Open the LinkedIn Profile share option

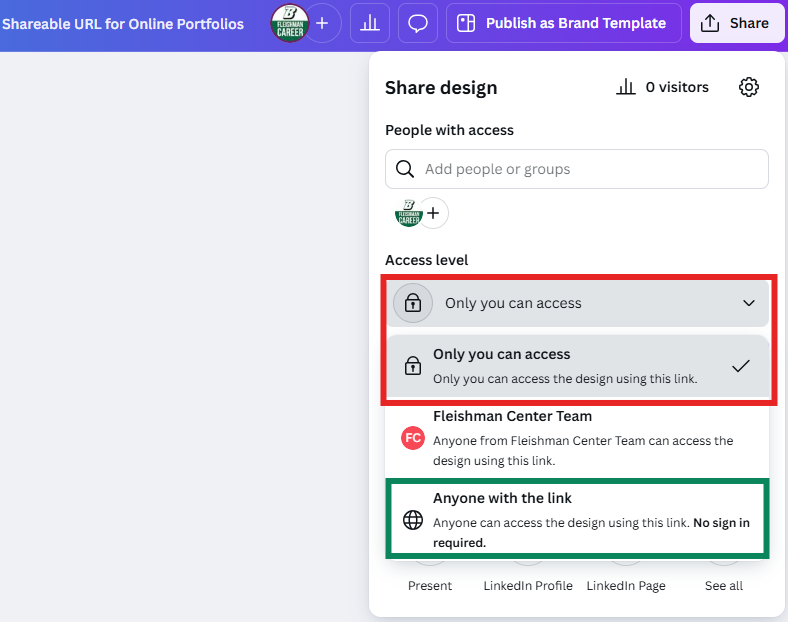coord(528,585)
